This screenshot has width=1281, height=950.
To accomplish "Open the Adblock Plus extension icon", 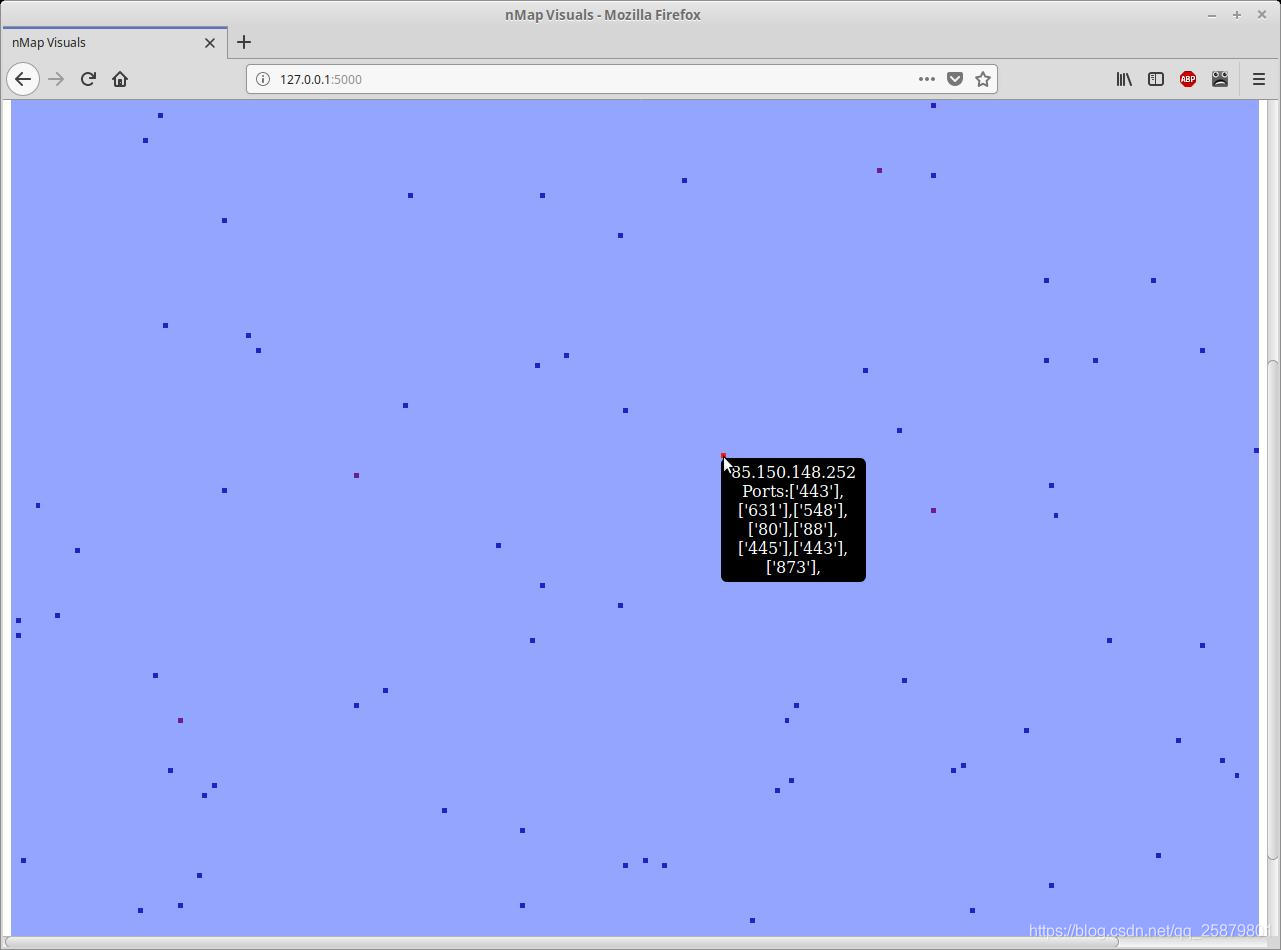I will [x=1188, y=79].
